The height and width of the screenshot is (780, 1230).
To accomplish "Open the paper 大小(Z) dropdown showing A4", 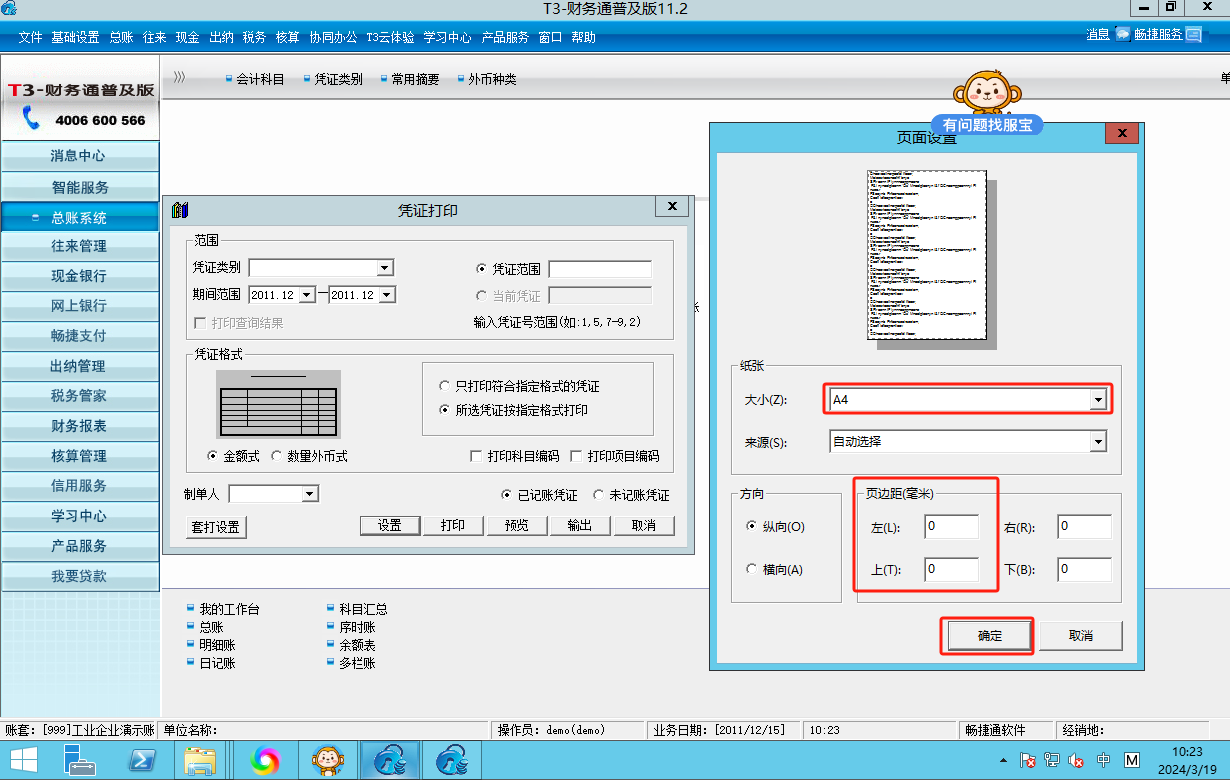I will pyautogui.click(x=1098, y=400).
